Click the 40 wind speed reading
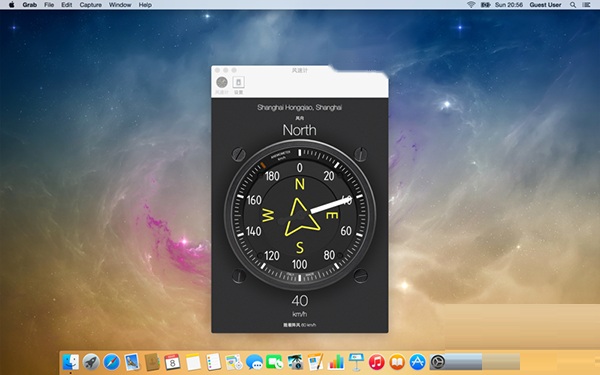The width and height of the screenshot is (600, 375). click(x=300, y=301)
